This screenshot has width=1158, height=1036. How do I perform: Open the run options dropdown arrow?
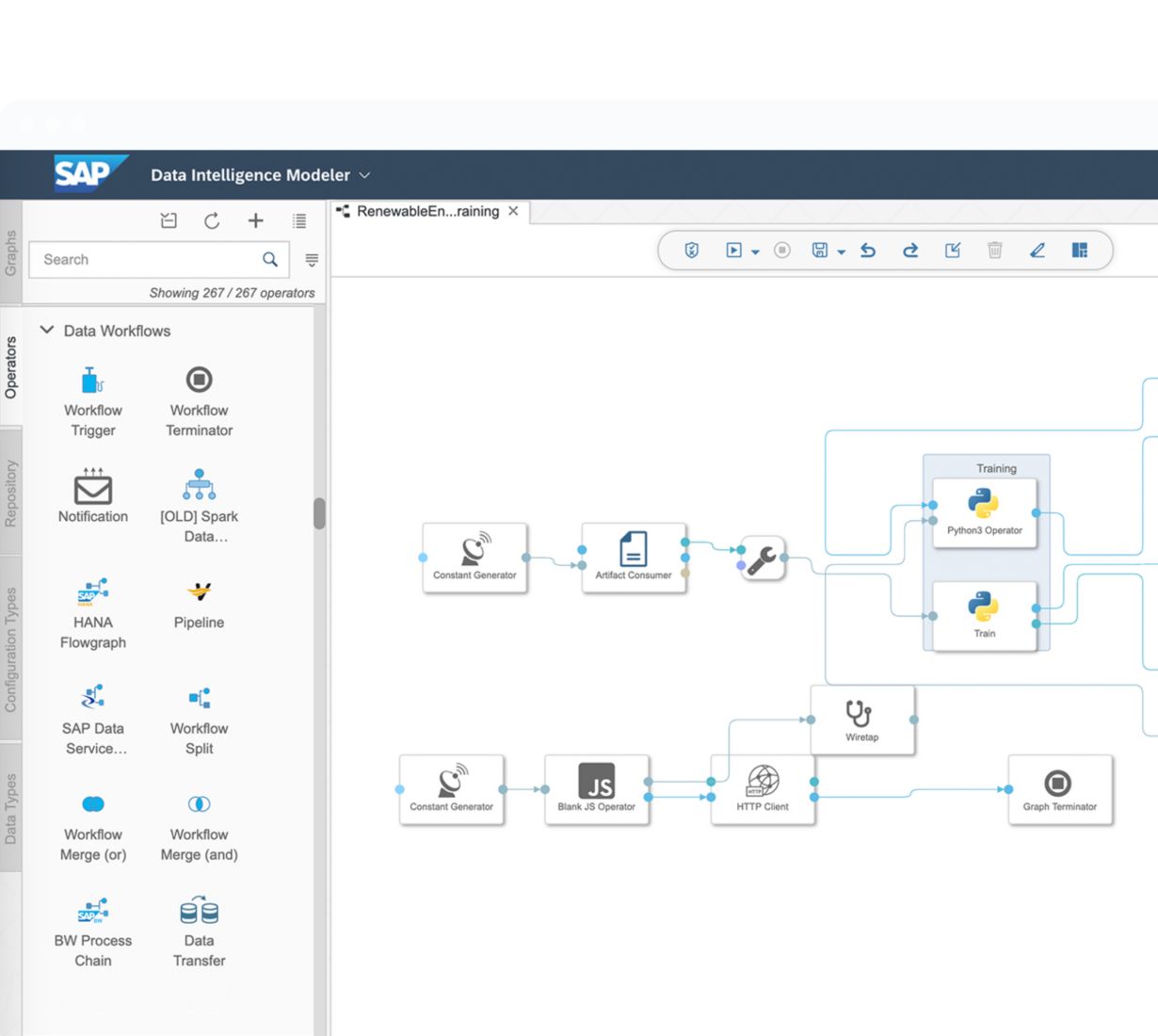755,251
